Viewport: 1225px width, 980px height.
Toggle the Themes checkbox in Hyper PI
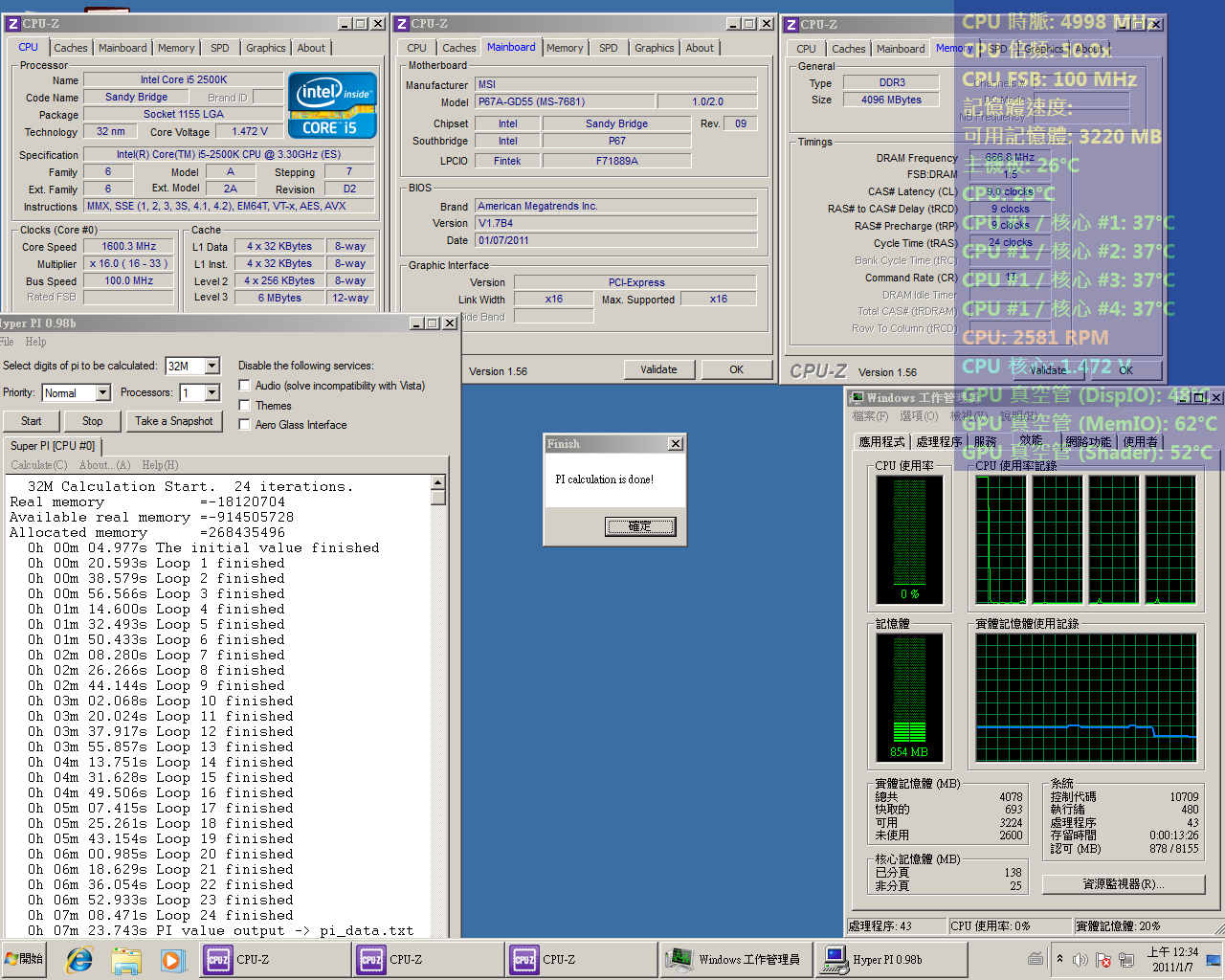pyautogui.click(x=245, y=406)
